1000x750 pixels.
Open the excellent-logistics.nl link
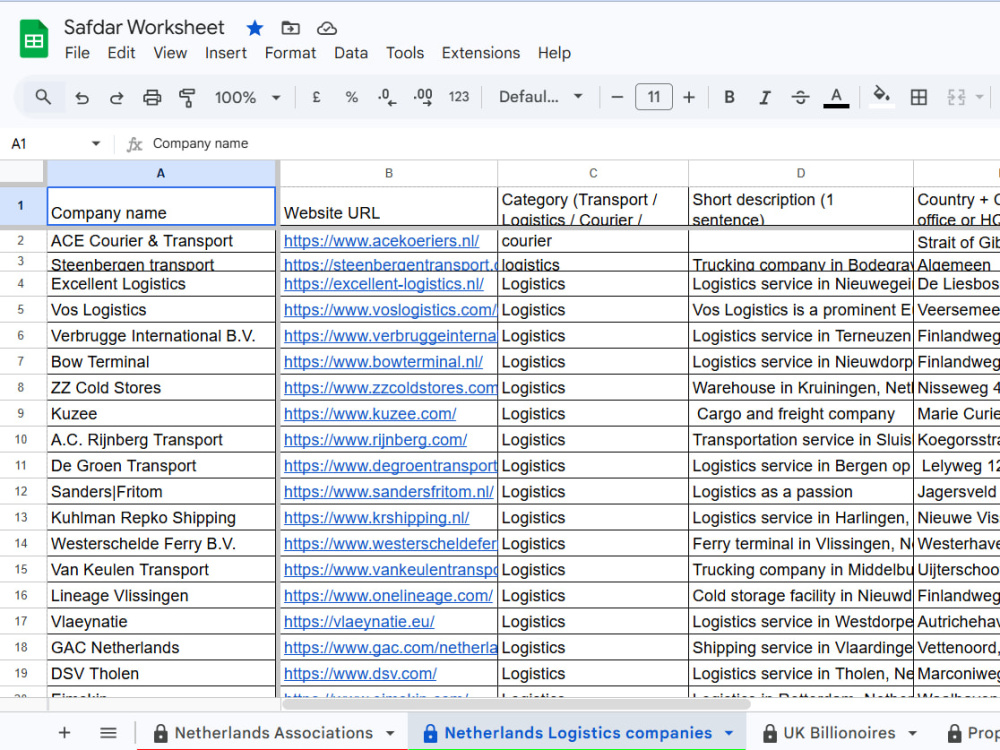pos(384,284)
